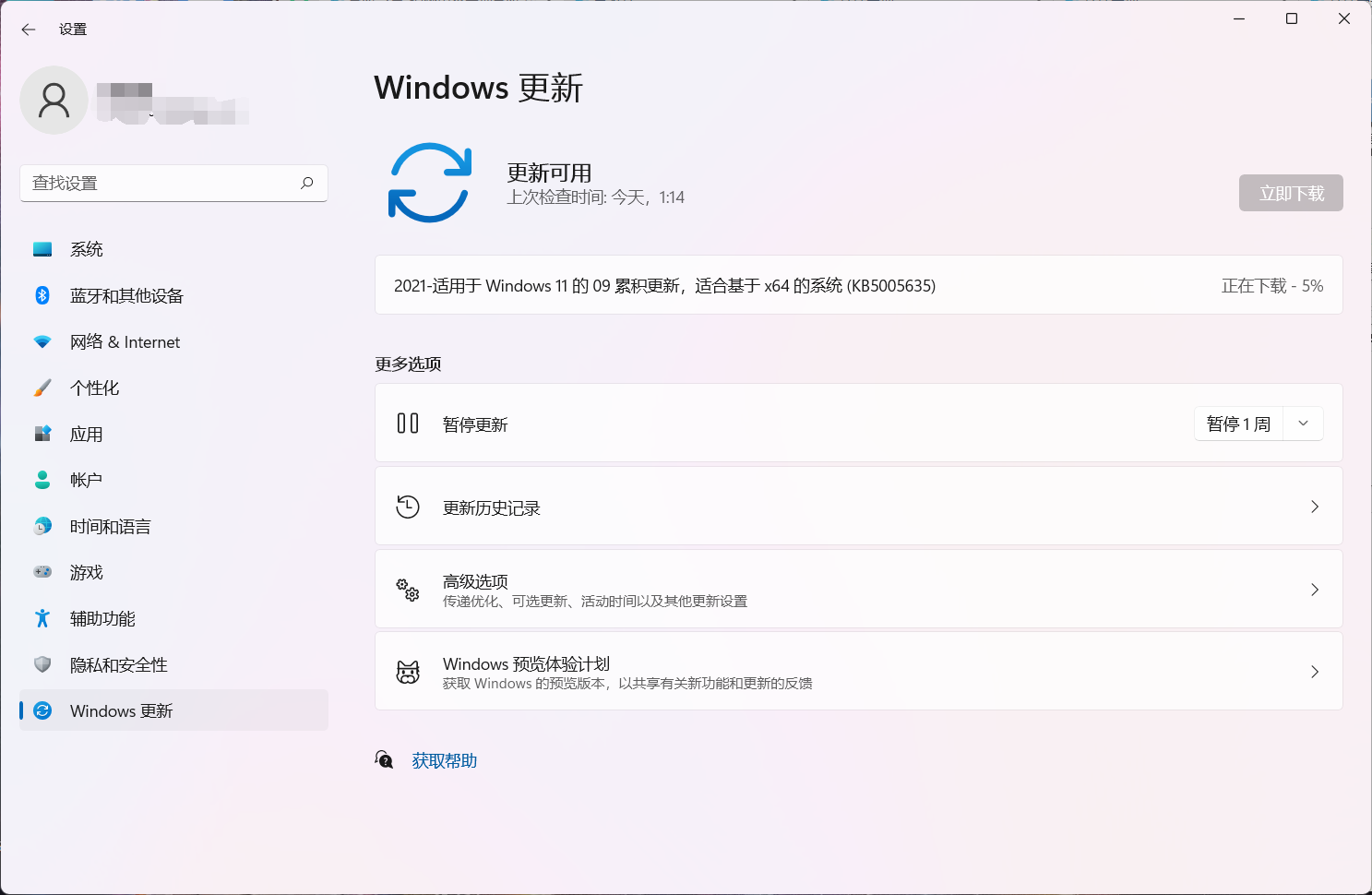Select 网络 & Internet in the sidebar
The height and width of the screenshot is (895, 1372).
point(173,341)
